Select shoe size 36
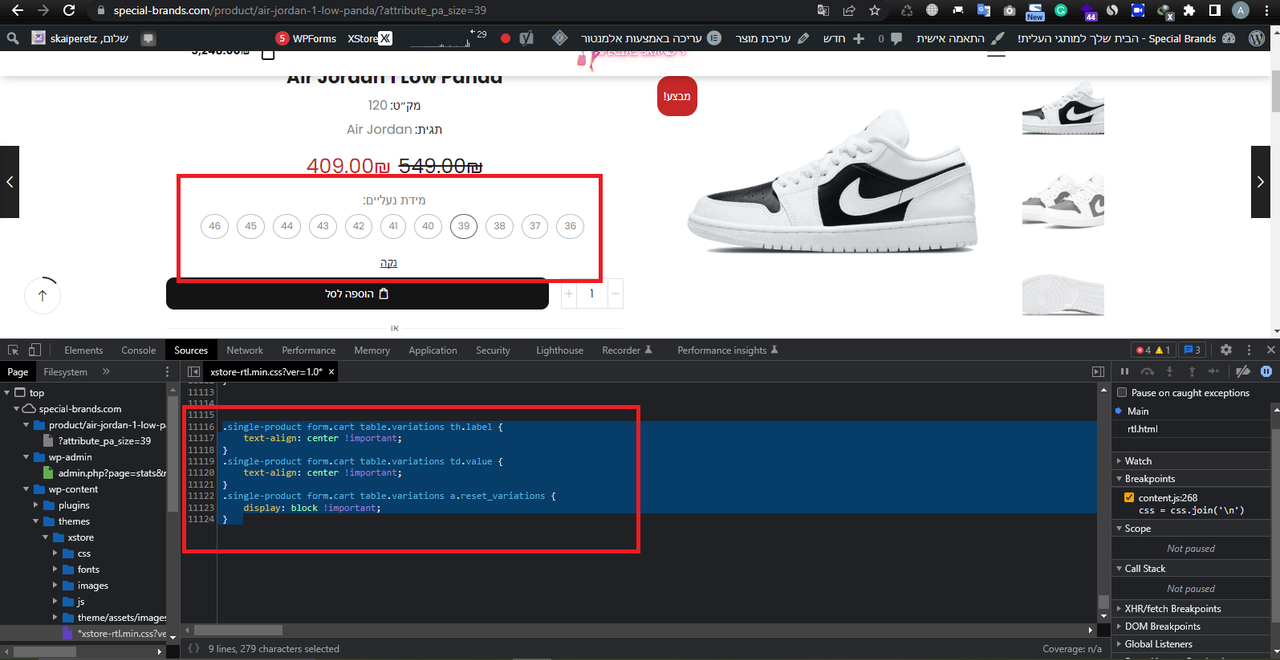Image resolution: width=1280 pixels, height=660 pixels. point(570,226)
